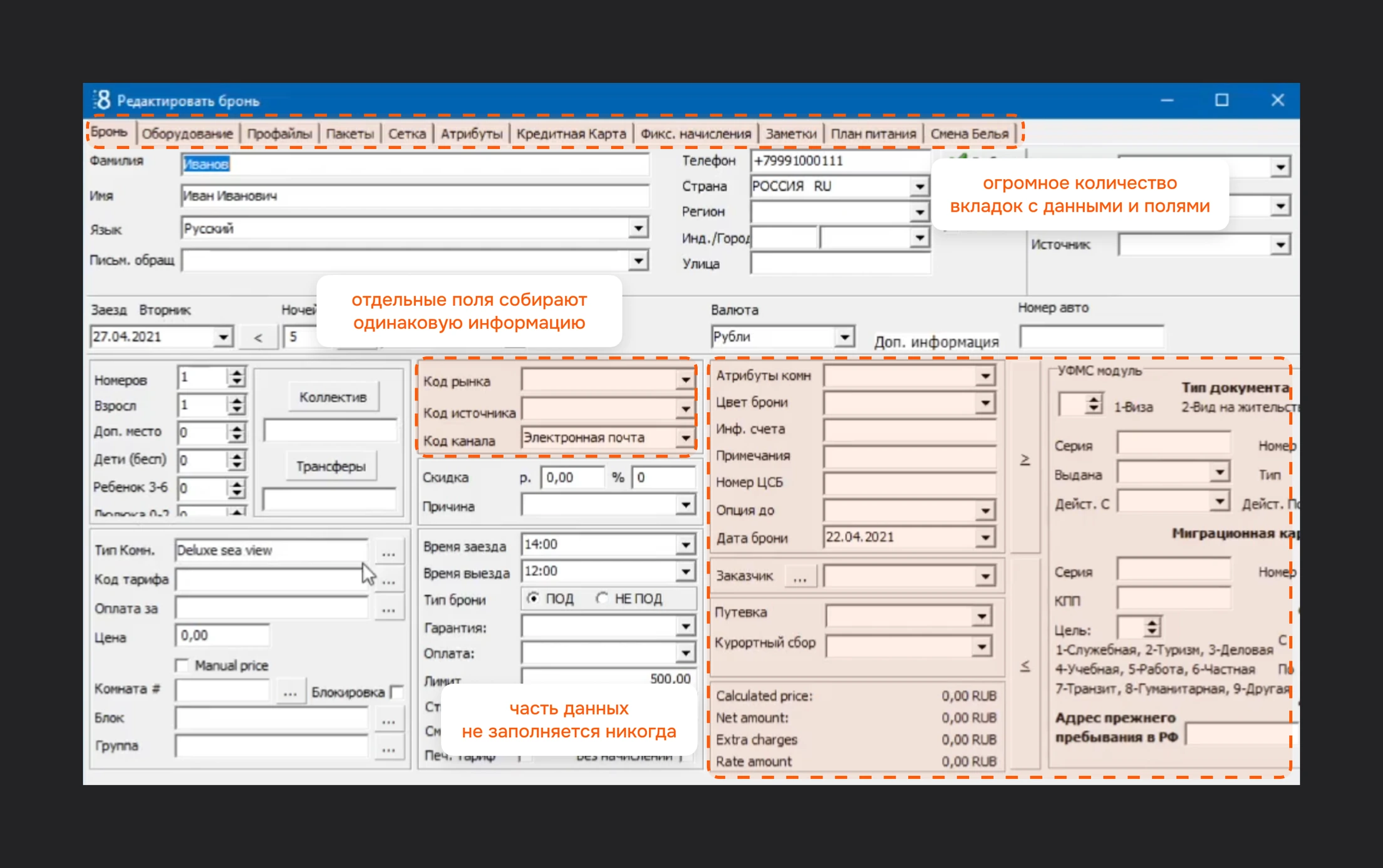This screenshot has width=1383, height=868.
Task: Open the Валюта Рубли dropdown
Action: click(844, 337)
